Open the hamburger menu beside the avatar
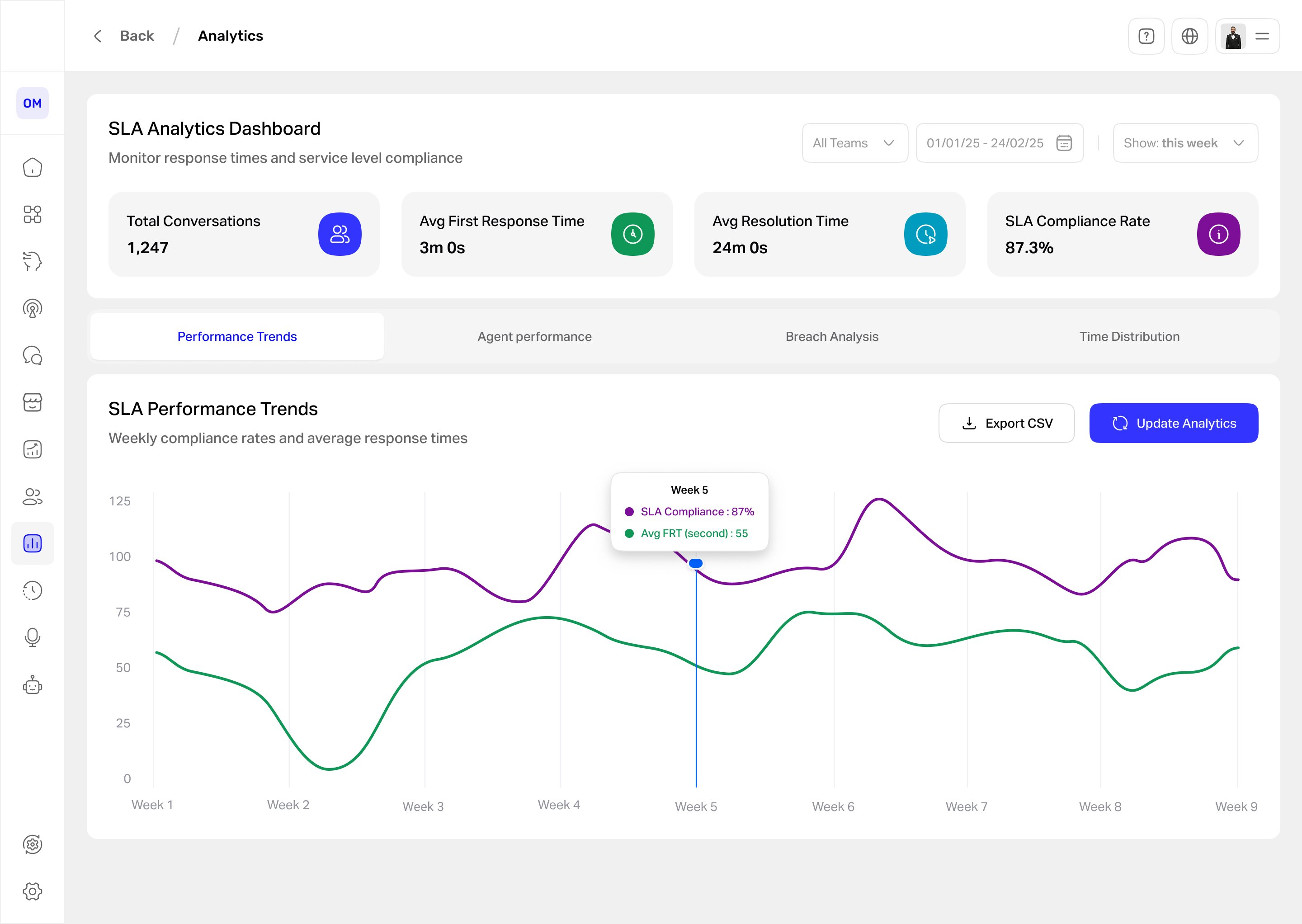 tap(1262, 37)
